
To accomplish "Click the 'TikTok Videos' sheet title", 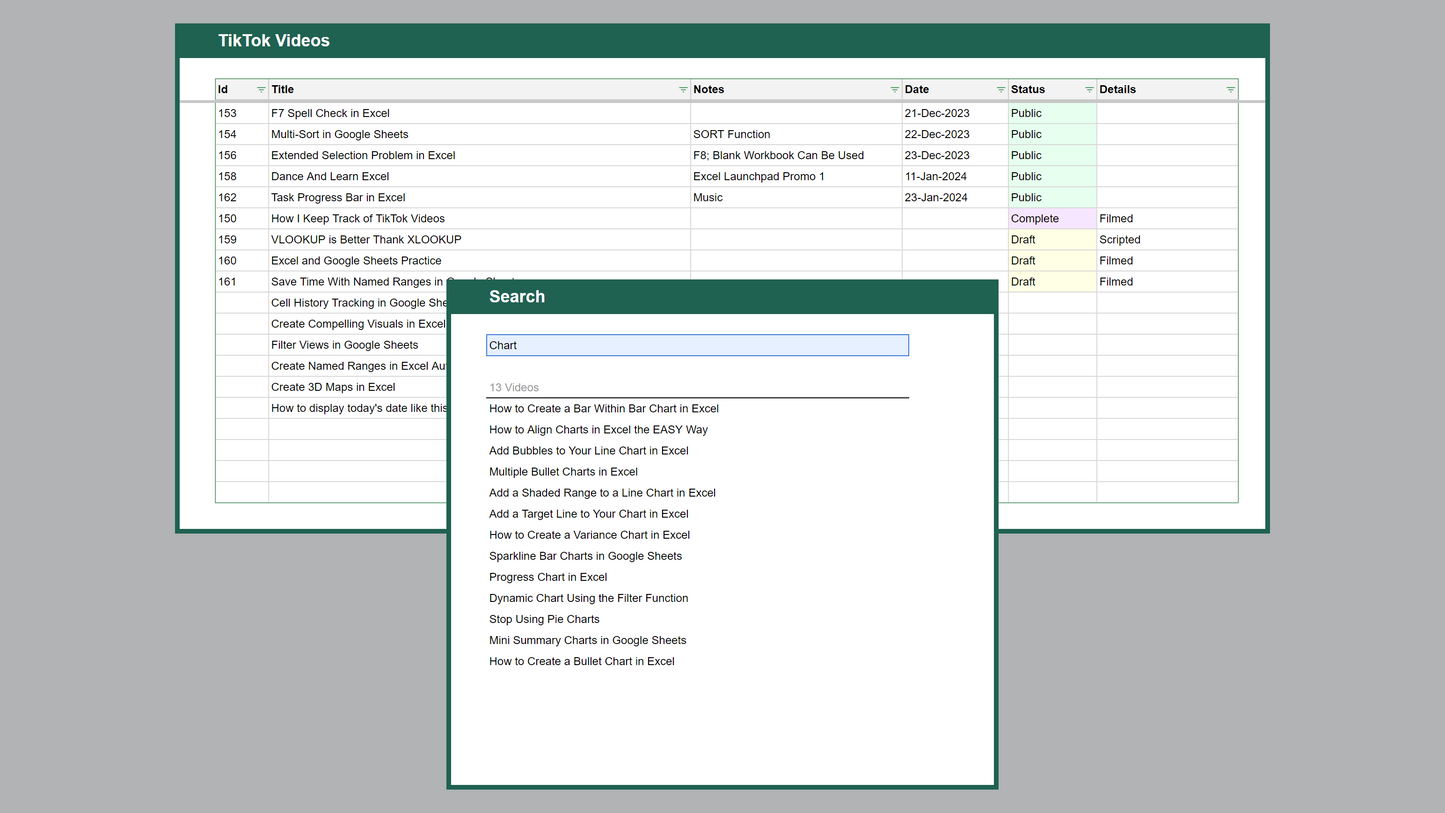I will click(x=274, y=40).
